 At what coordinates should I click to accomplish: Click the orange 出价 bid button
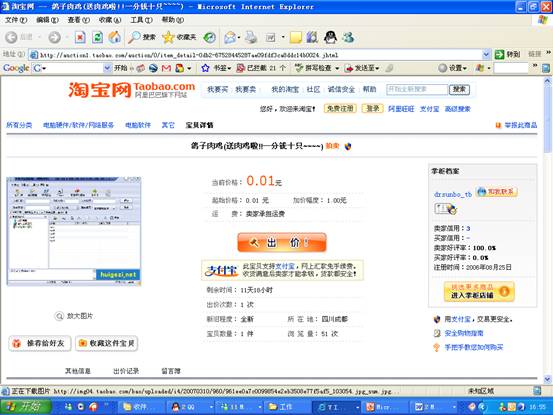point(282,243)
